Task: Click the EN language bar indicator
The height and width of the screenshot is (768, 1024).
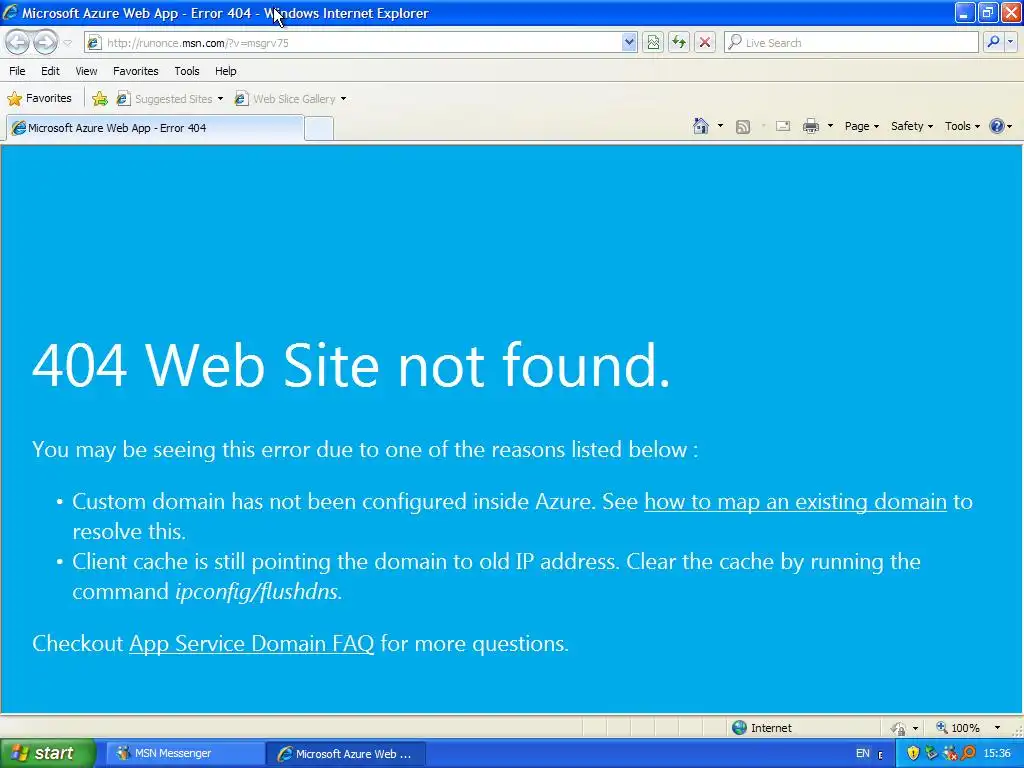Action: click(863, 754)
